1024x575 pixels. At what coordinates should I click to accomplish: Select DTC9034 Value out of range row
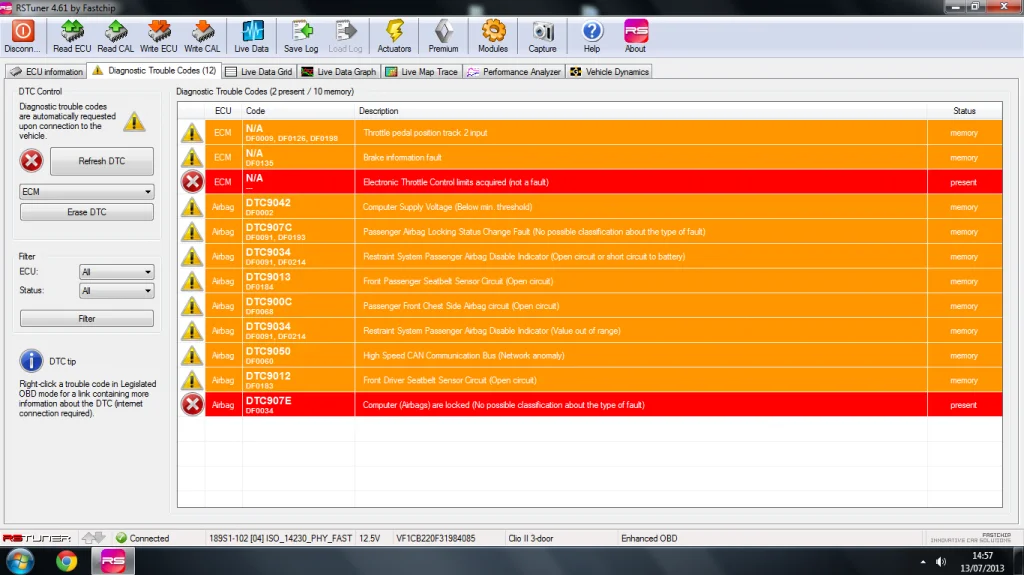pyautogui.click(x=590, y=331)
